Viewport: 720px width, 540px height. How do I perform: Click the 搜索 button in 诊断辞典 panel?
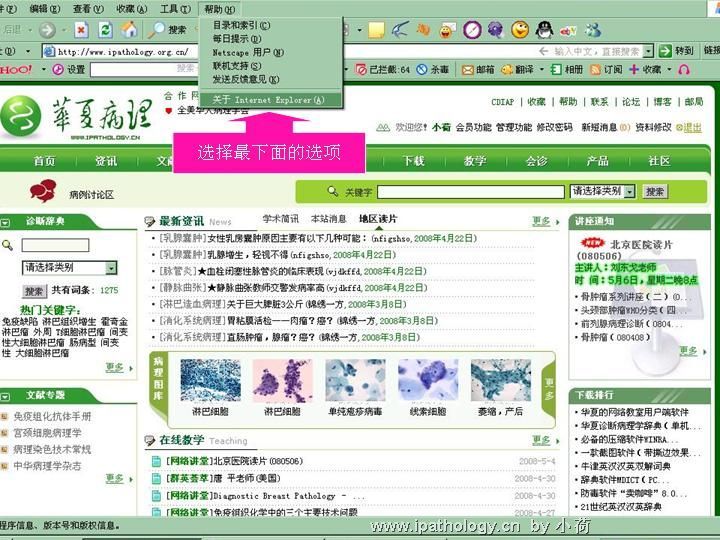pos(34,291)
